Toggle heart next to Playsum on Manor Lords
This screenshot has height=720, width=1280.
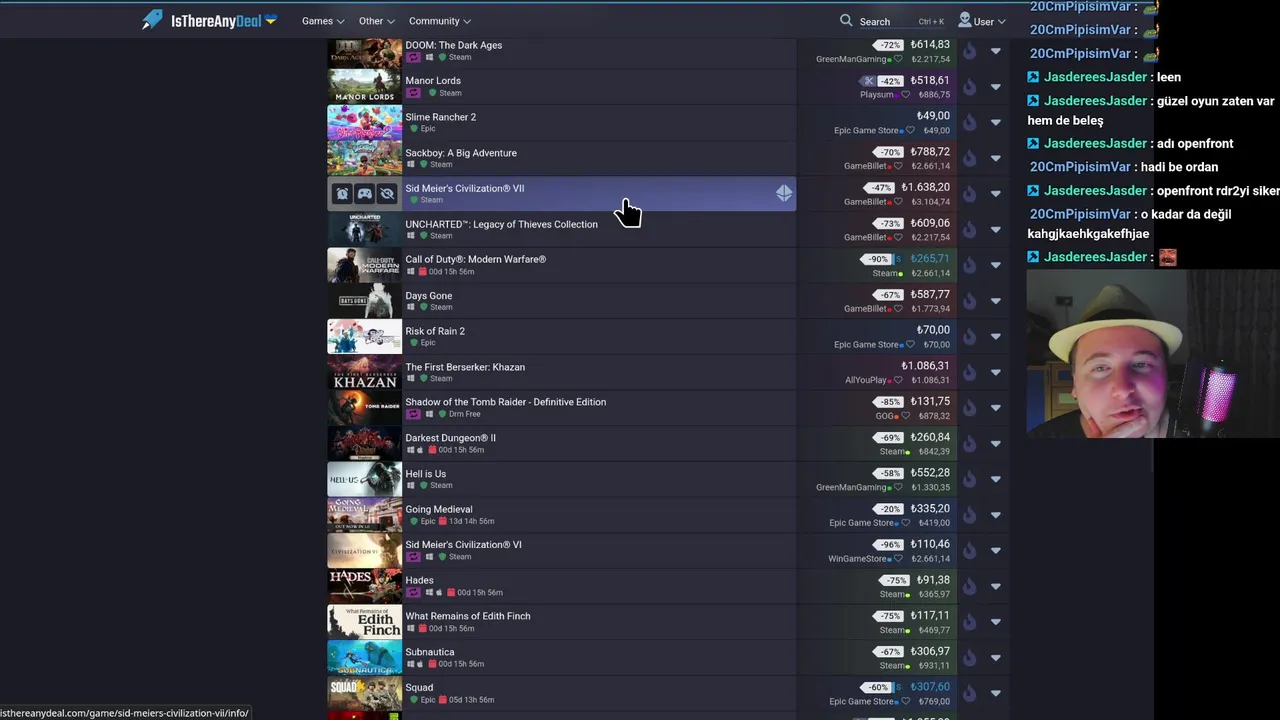[x=906, y=95]
